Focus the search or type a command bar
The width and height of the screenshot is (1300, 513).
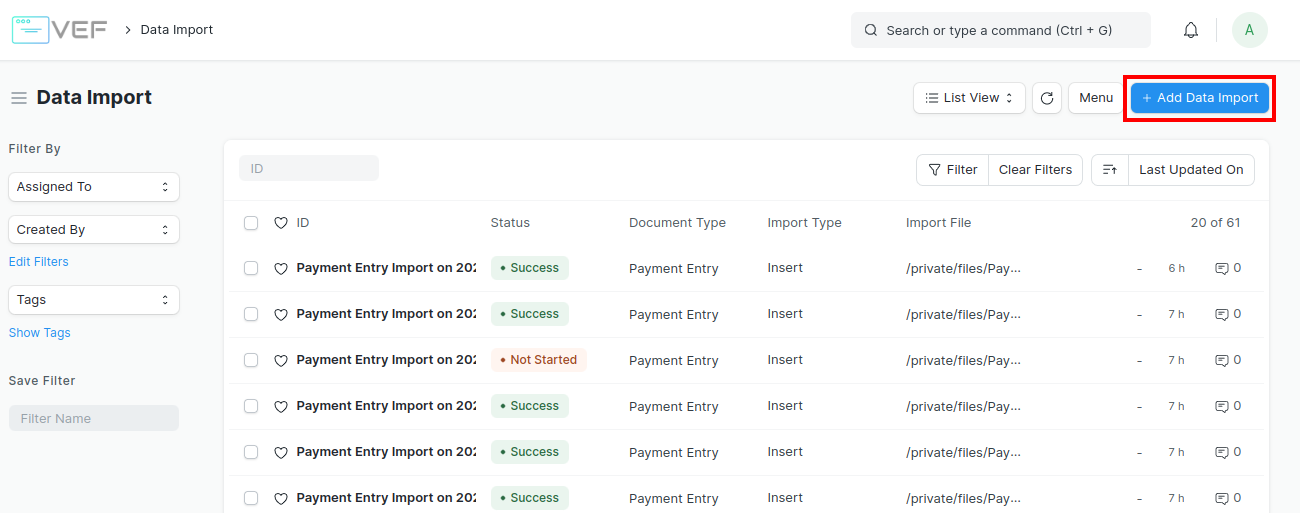(1000, 30)
